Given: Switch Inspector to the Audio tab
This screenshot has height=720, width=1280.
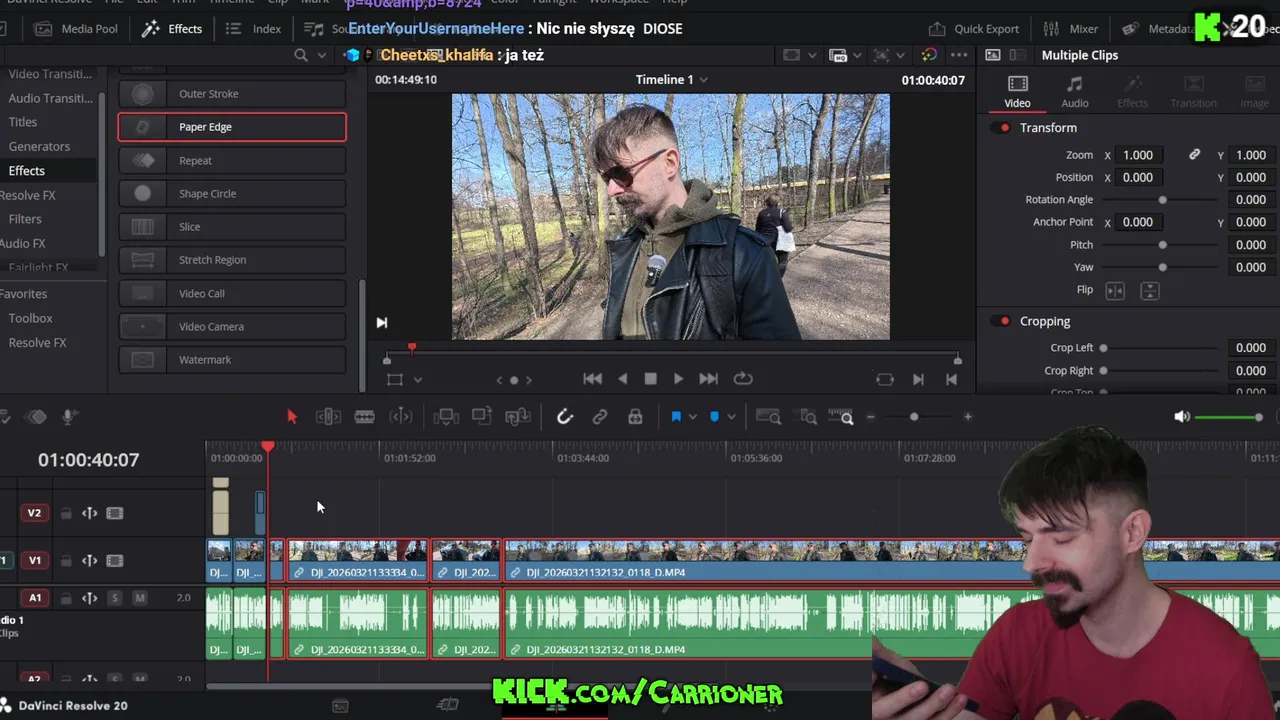Looking at the screenshot, I should (1075, 91).
